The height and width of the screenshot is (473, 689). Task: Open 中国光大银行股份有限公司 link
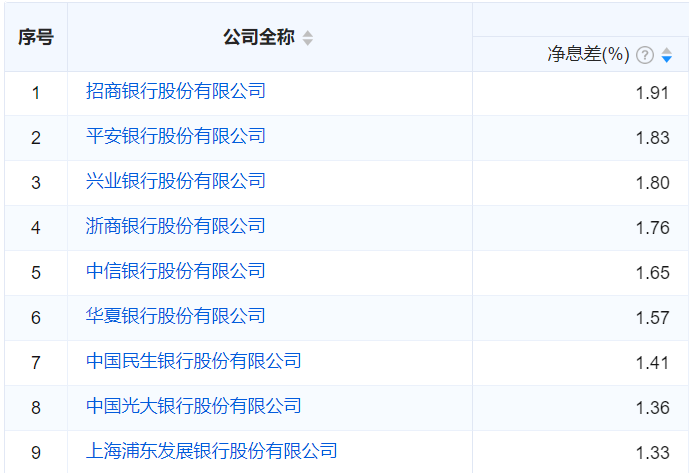[x=193, y=406]
